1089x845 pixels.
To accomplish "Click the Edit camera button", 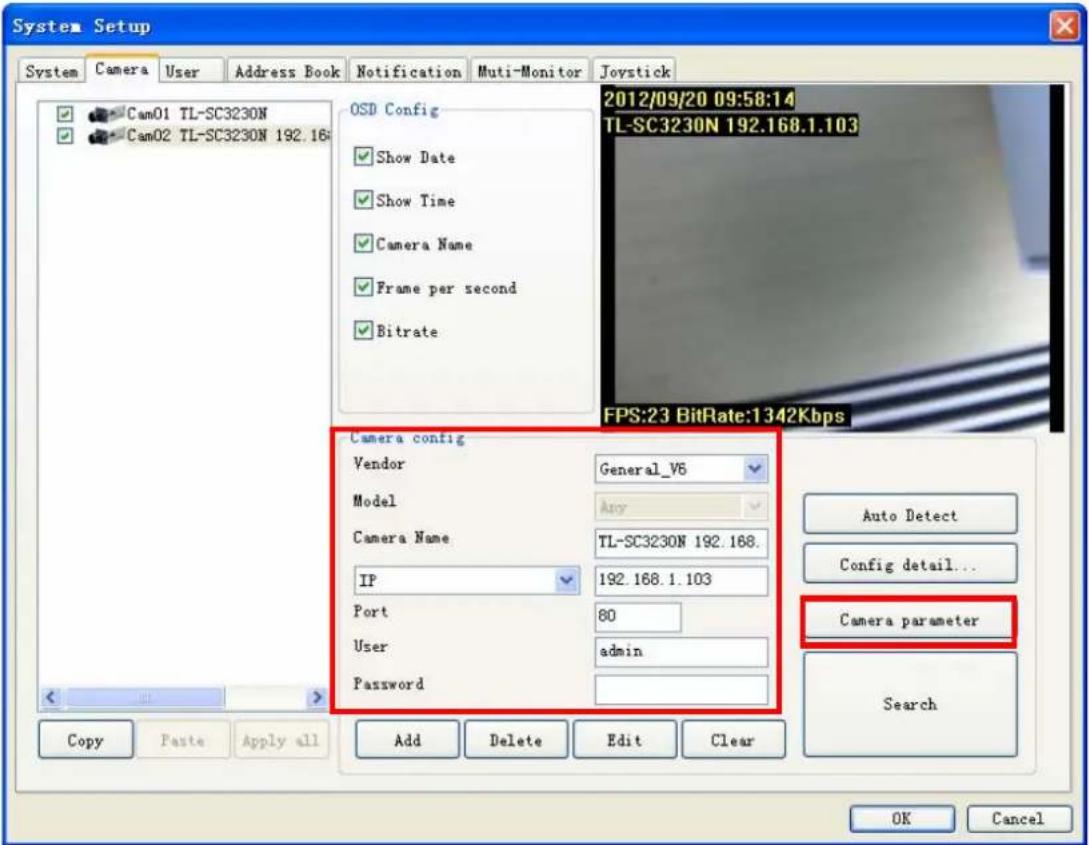I will (x=624, y=740).
